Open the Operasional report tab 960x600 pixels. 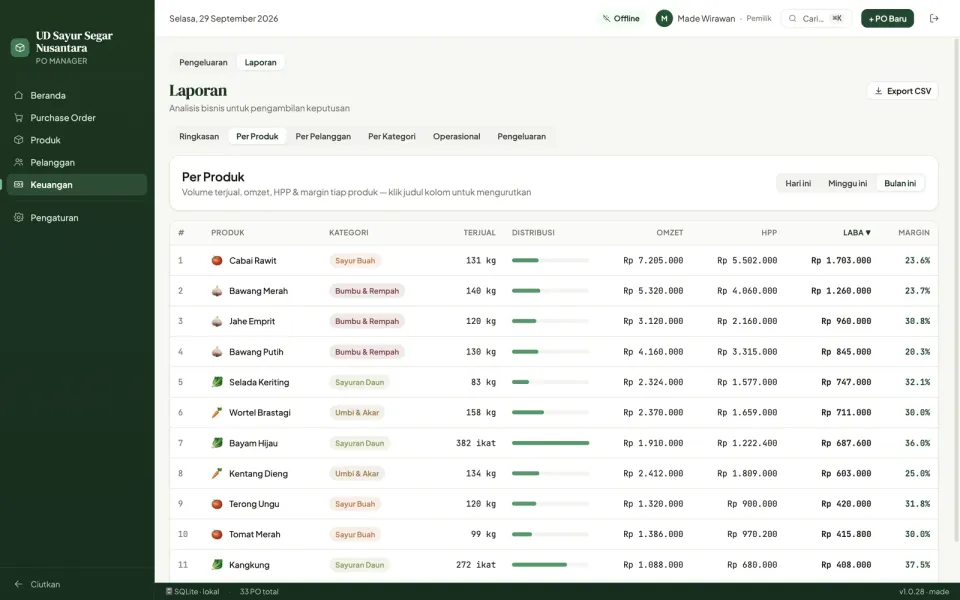point(457,137)
